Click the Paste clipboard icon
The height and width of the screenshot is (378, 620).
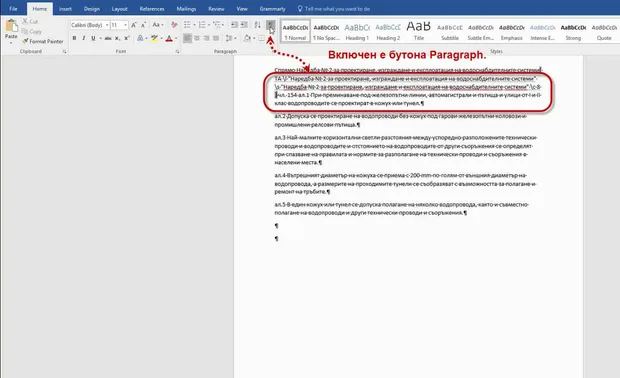[11, 26]
